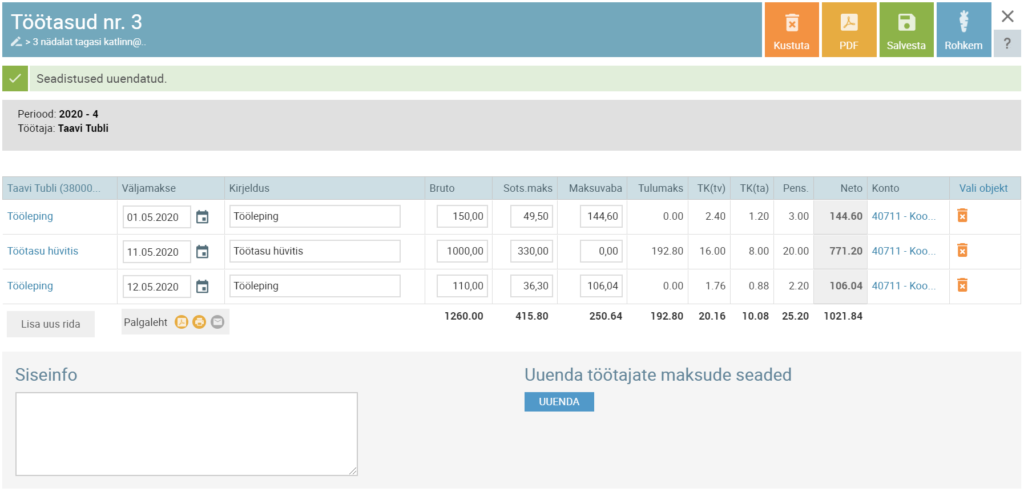
Task: Open the Töötasu hüvitis link
Action: (x=43, y=251)
